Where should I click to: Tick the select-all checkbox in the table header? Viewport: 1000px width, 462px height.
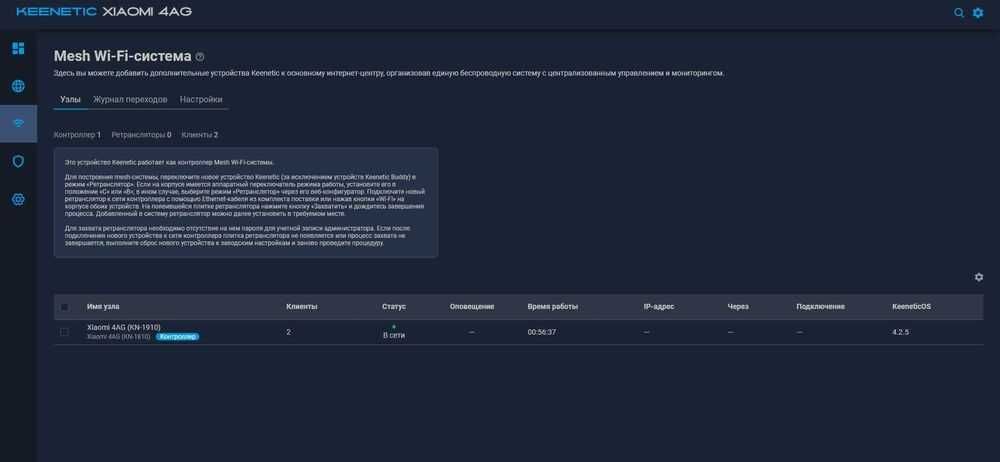[x=64, y=307]
